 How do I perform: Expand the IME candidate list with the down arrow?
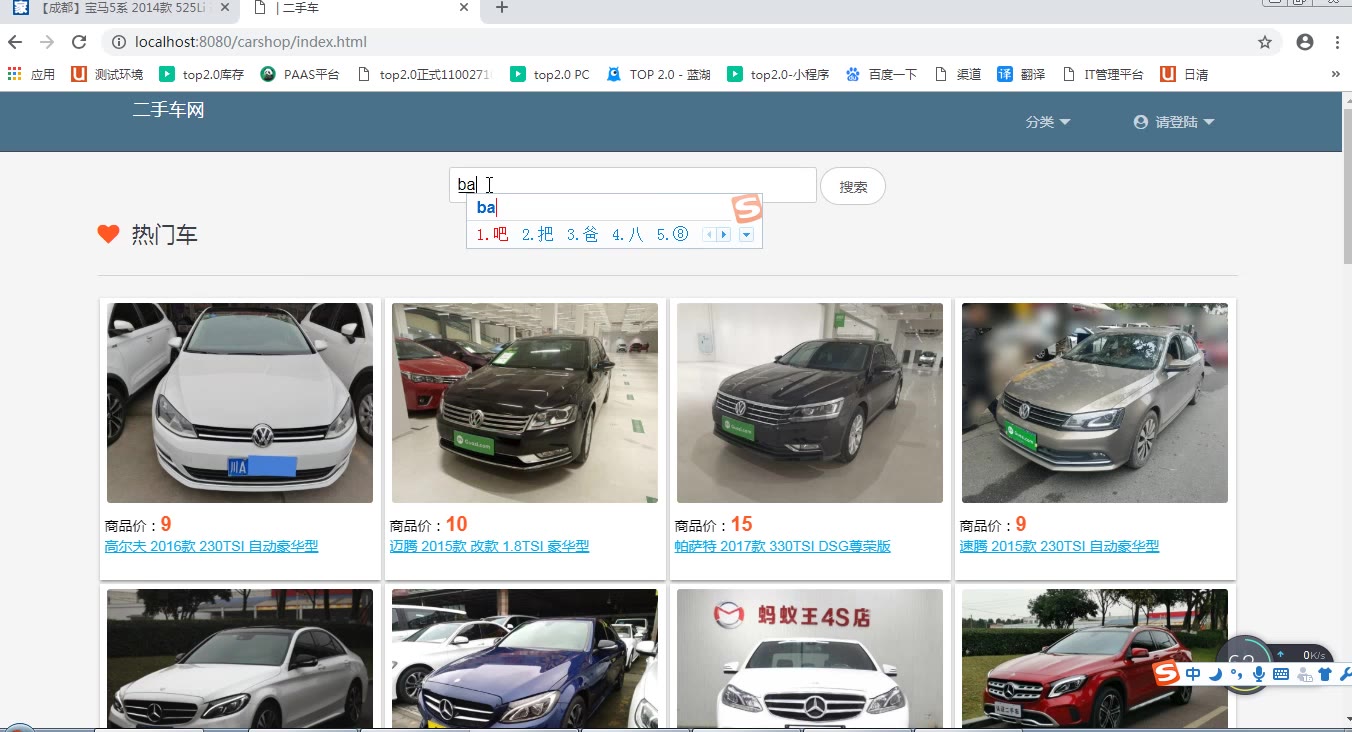coord(745,235)
